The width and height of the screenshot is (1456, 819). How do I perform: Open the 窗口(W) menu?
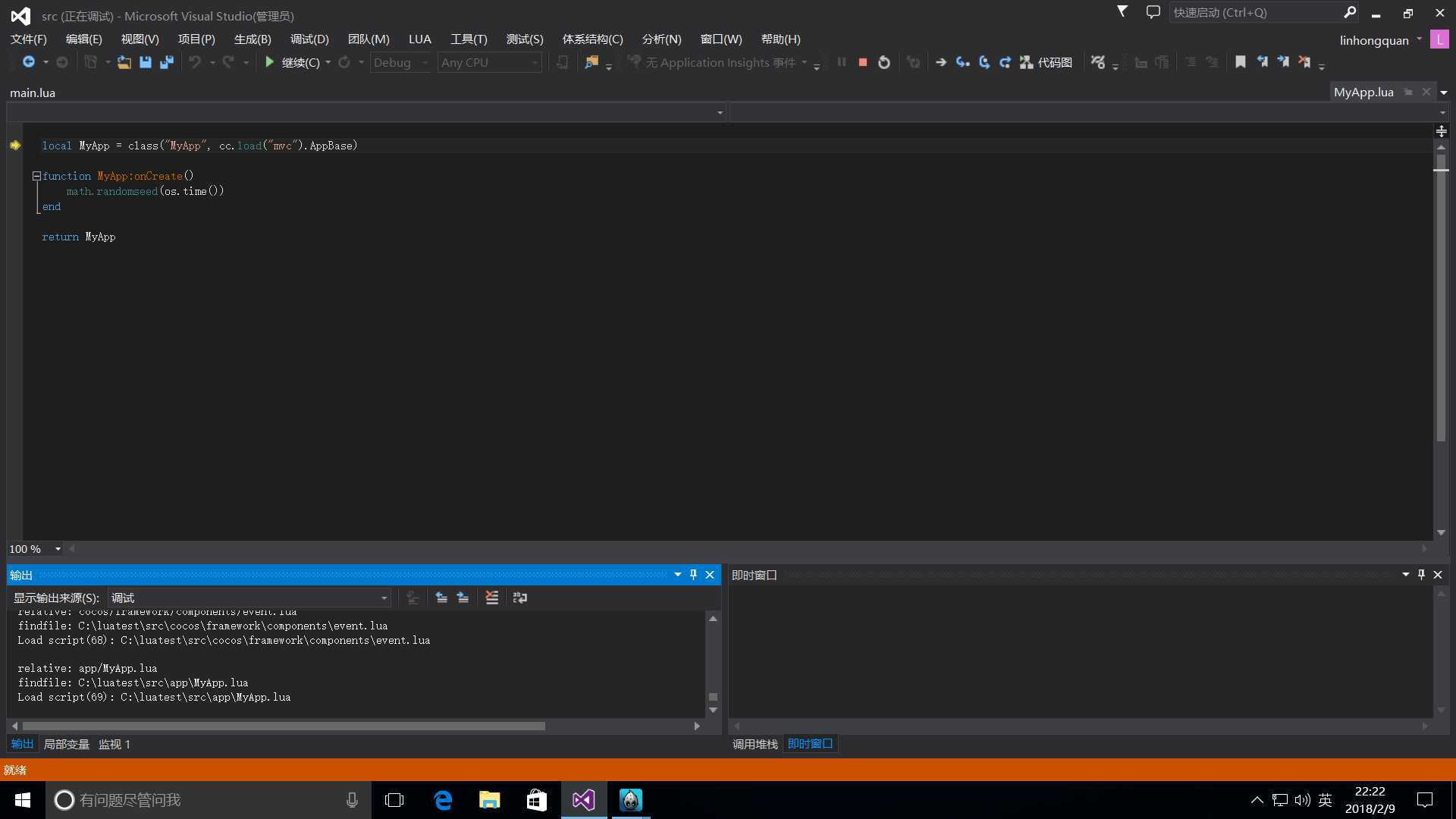click(x=721, y=39)
